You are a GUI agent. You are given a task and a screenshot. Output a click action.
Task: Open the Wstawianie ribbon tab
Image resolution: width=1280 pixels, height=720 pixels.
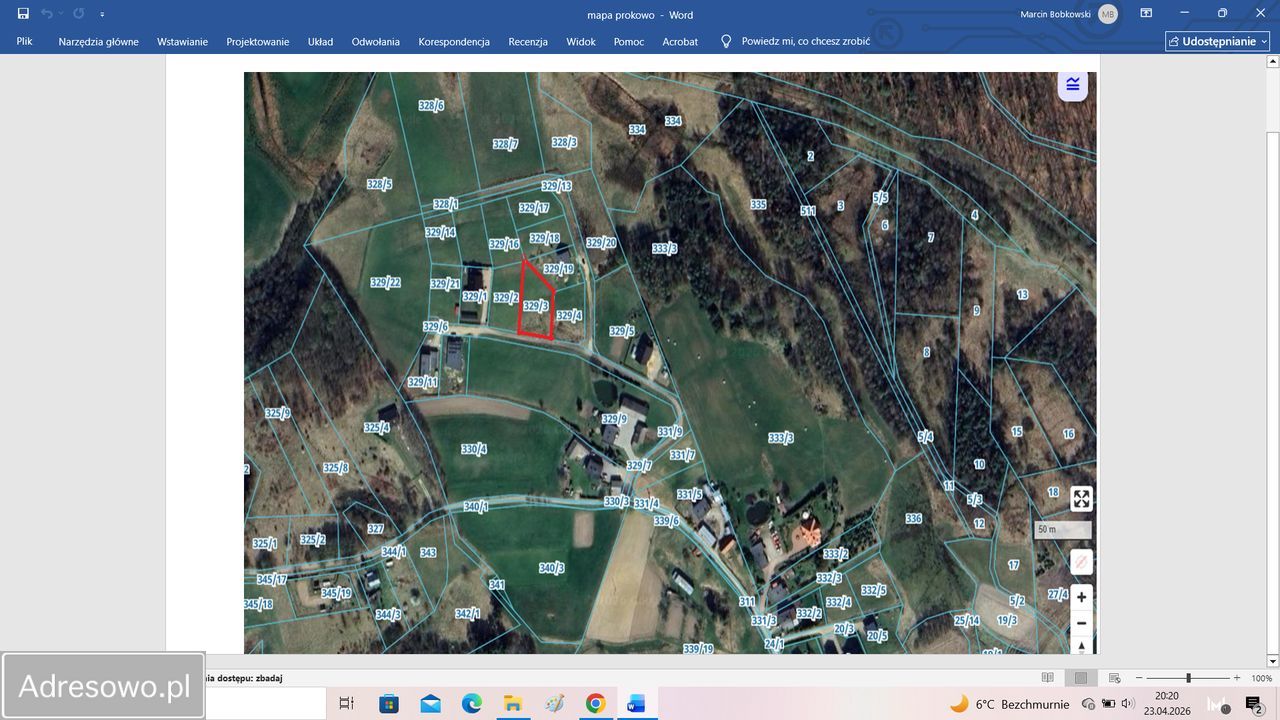(182, 42)
